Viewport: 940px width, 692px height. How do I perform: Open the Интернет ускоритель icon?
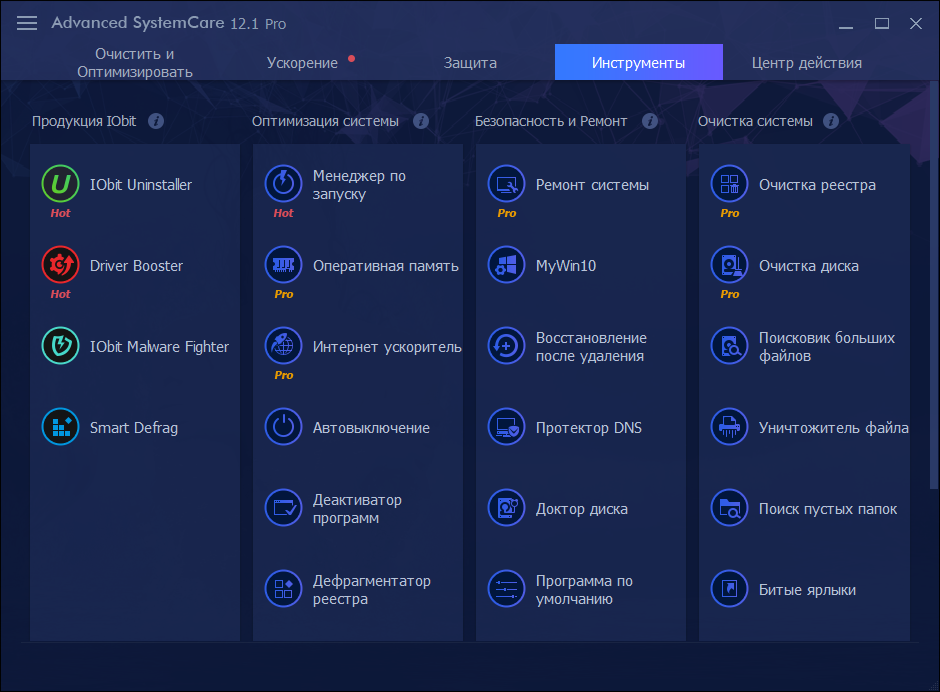[x=284, y=345]
